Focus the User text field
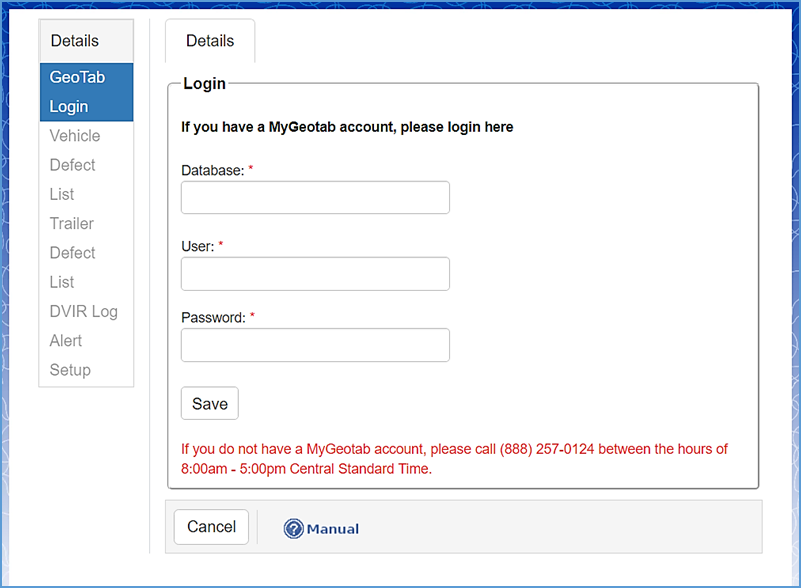This screenshot has width=801, height=588. [x=315, y=274]
